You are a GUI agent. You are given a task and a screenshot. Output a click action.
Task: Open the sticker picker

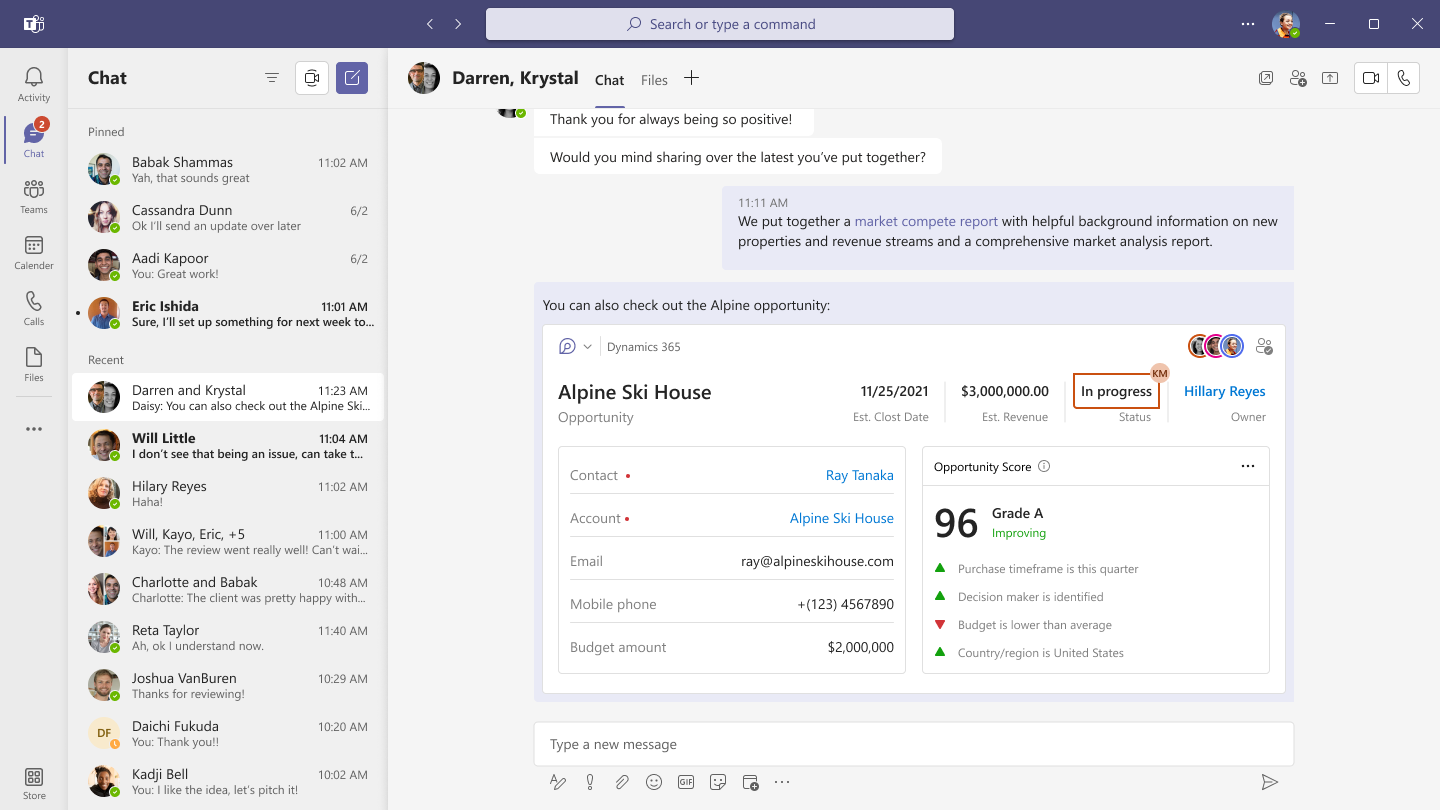pos(718,782)
